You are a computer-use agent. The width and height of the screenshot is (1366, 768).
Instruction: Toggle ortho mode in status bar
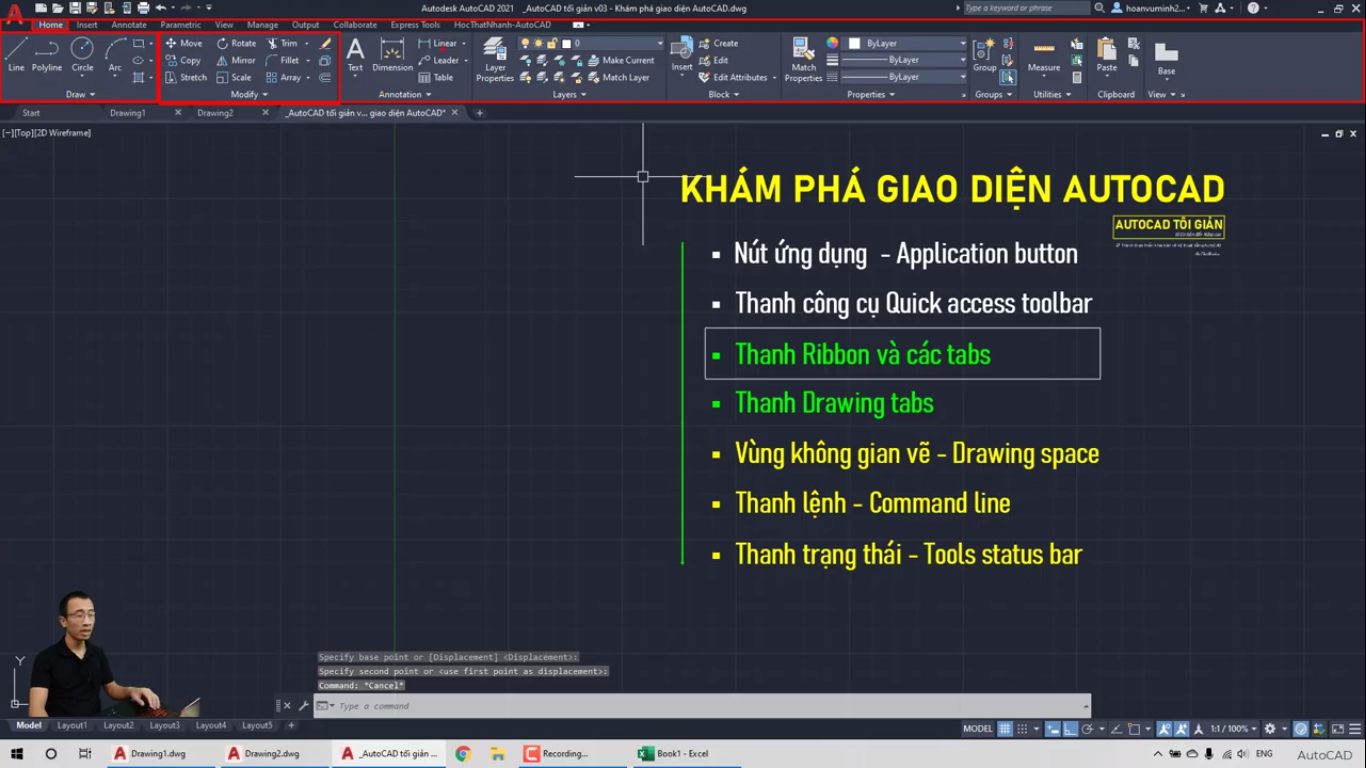point(1070,729)
